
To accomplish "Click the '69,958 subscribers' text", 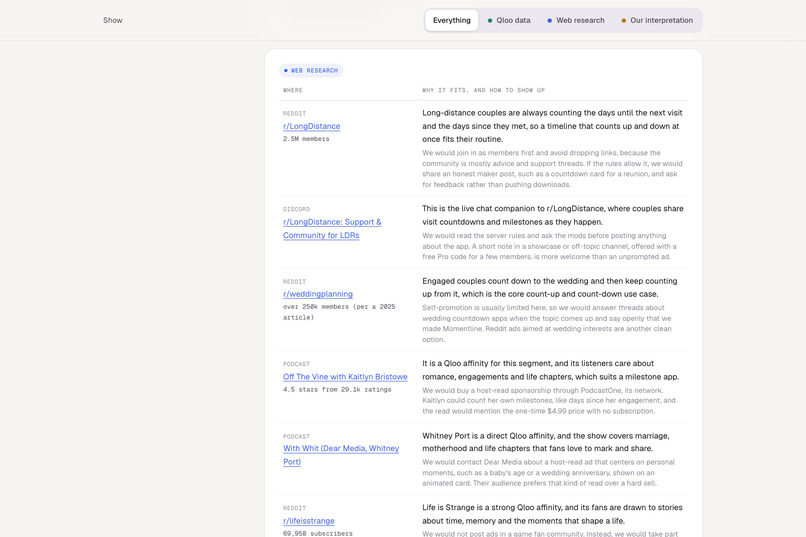I will (317, 533).
